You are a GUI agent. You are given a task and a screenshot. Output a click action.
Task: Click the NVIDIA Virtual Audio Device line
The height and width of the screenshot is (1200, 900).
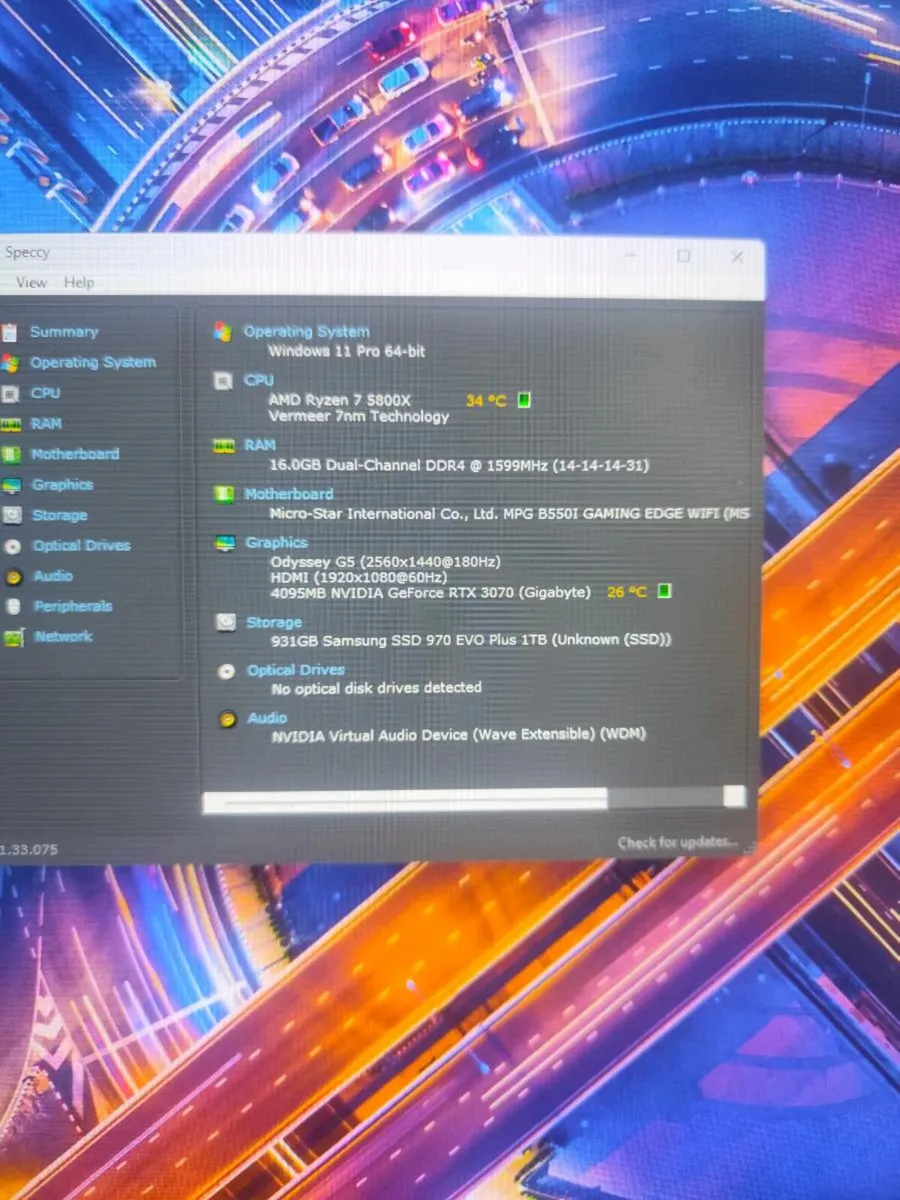pyautogui.click(x=459, y=735)
